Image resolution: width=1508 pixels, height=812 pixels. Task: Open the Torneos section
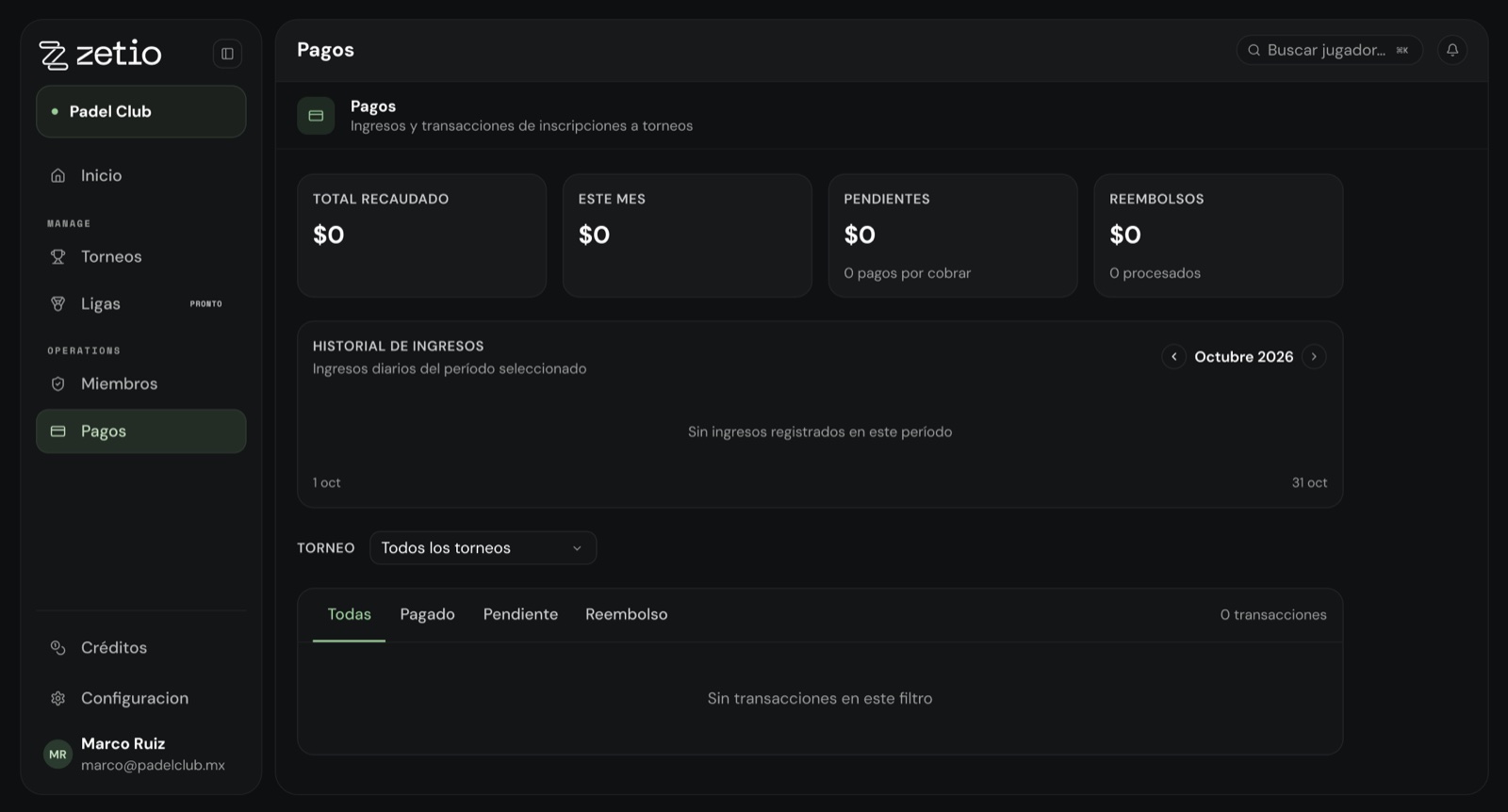click(x=141, y=257)
